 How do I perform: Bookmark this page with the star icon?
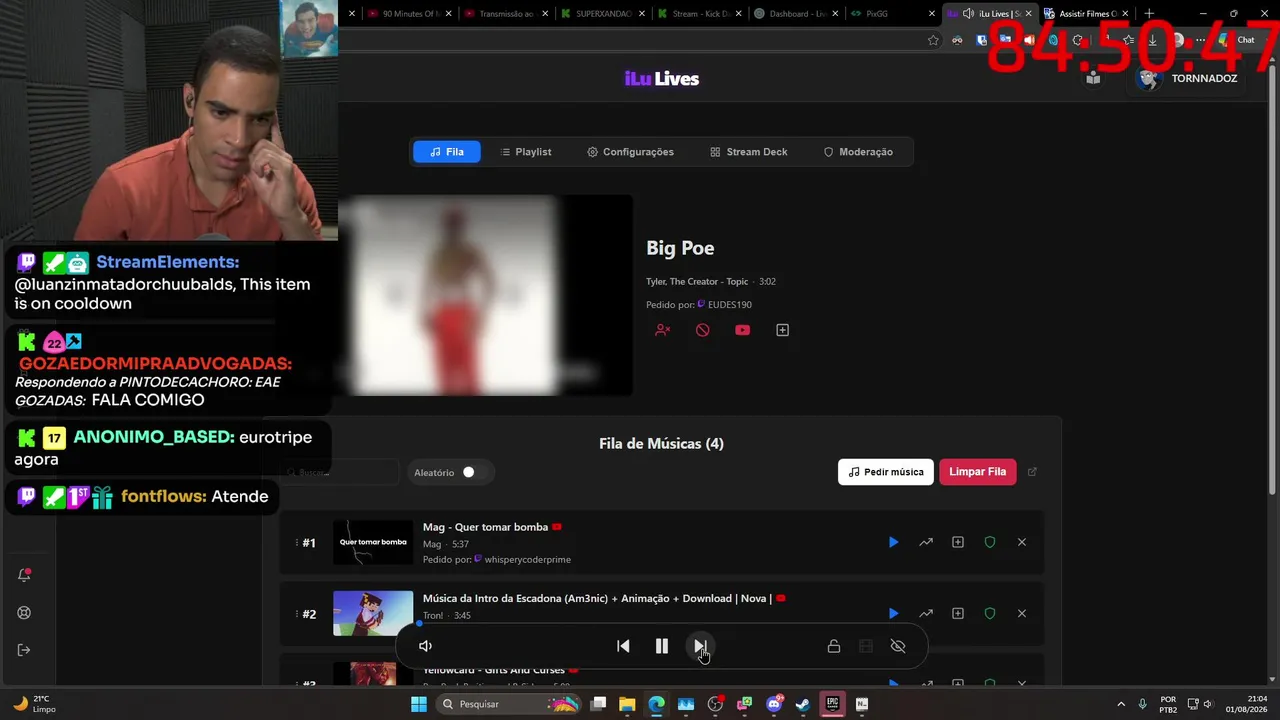pyautogui.click(x=933, y=40)
